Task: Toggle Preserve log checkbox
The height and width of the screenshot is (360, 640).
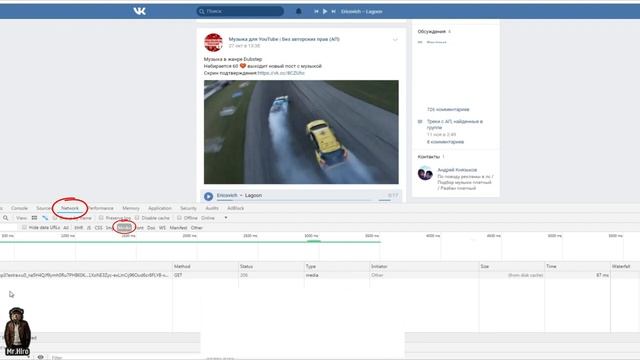Action: pos(101,218)
